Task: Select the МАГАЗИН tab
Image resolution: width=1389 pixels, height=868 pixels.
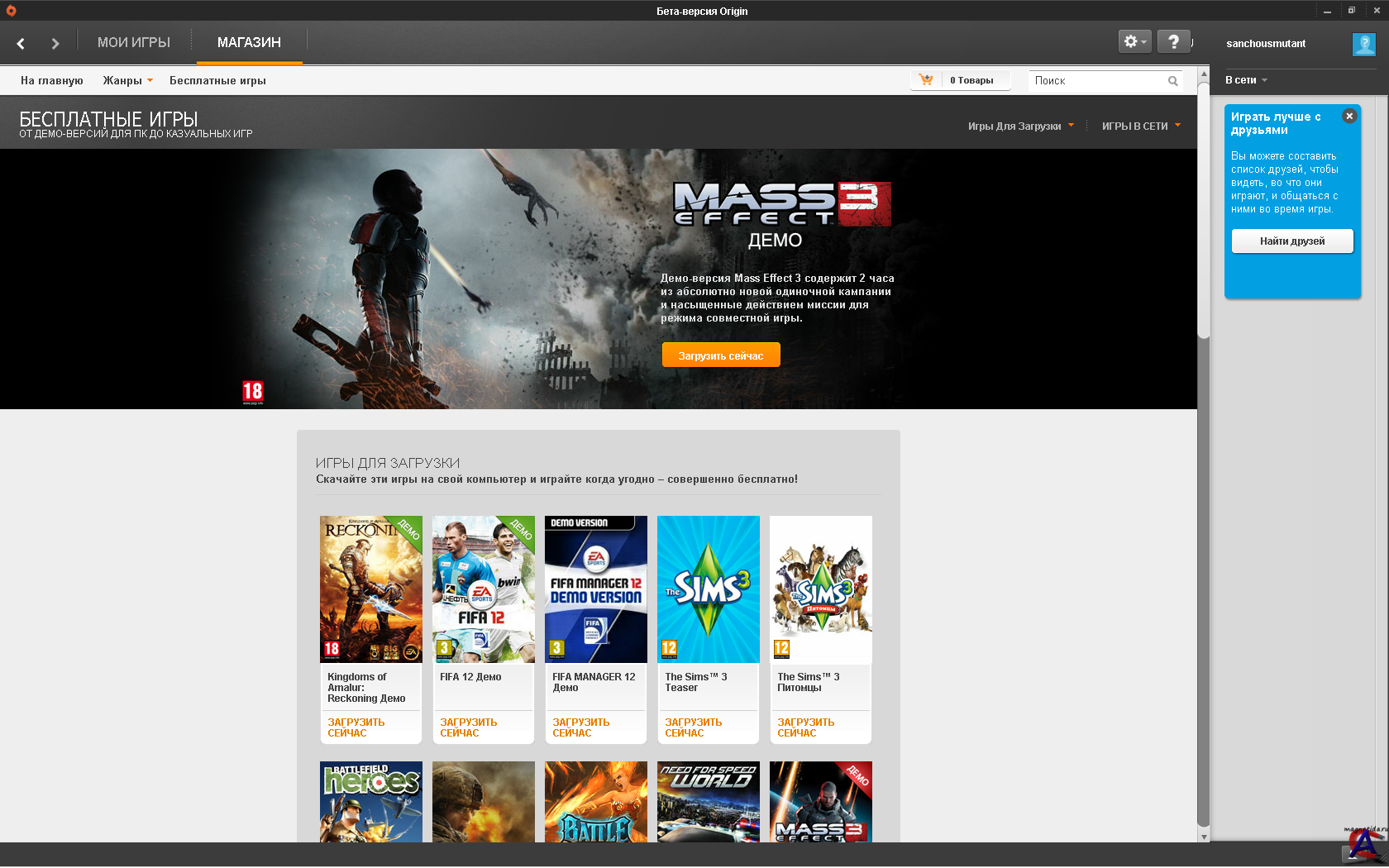Action: (249, 42)
